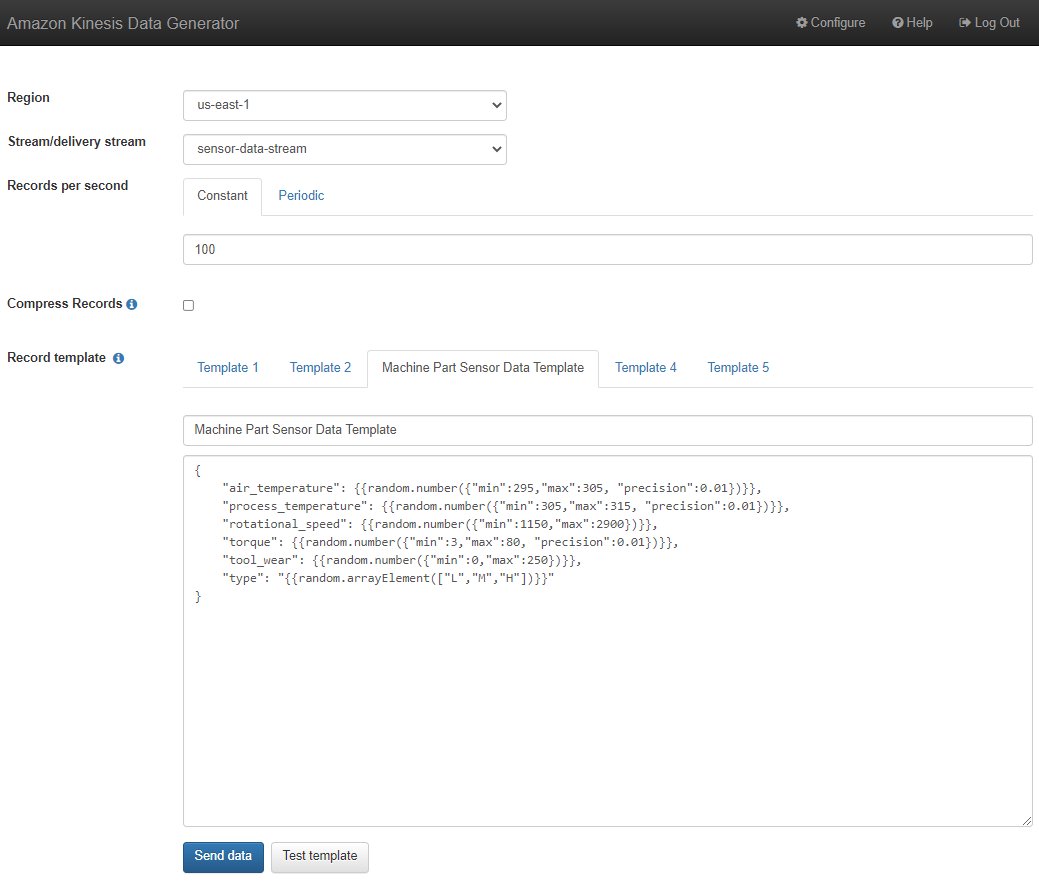Click the Compress Records info icon
This screenshot has width=1039, height=884.
click(x=132, y=304)
